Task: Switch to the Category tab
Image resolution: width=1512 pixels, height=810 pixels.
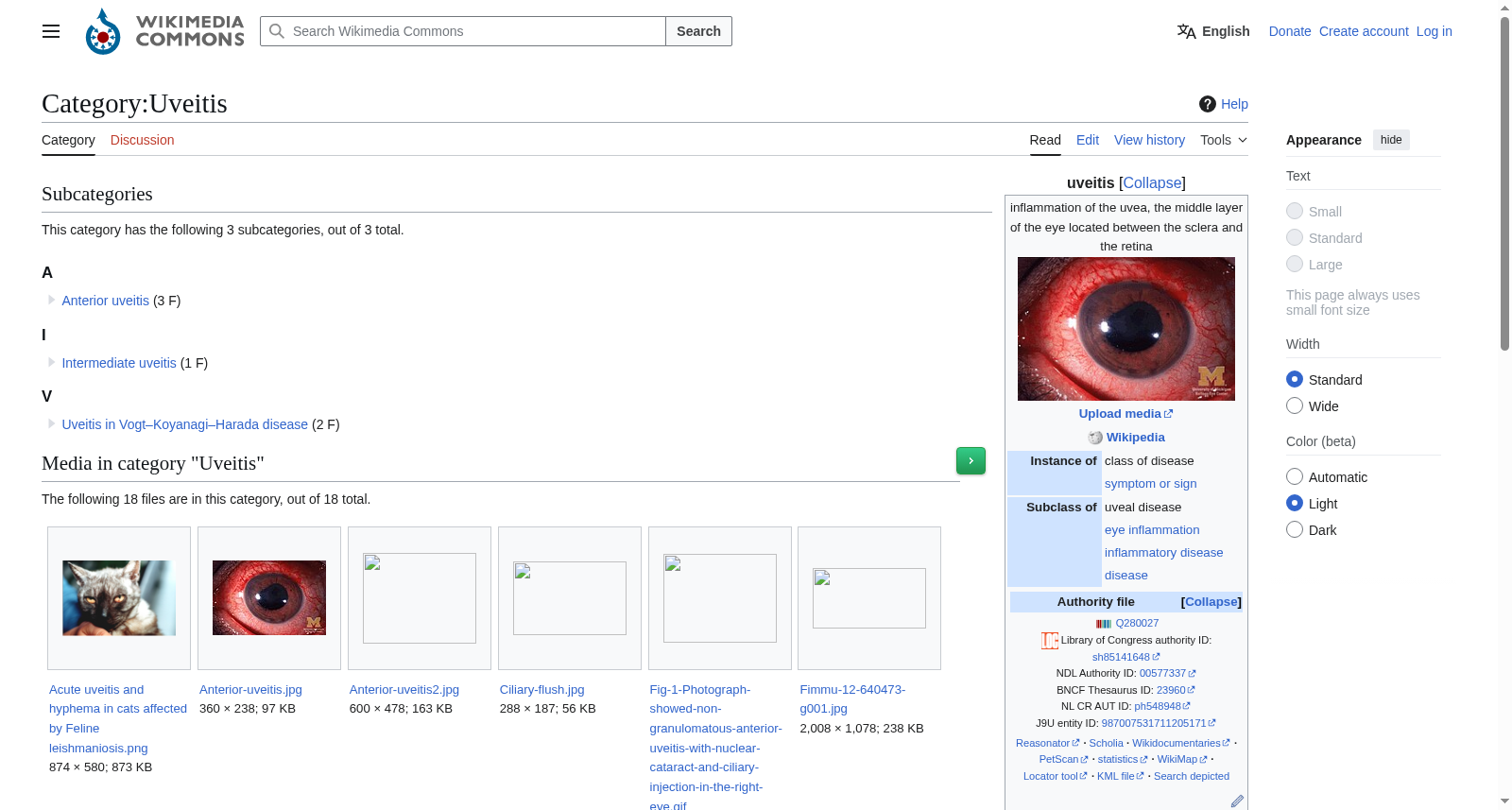Action: [68, 140]
